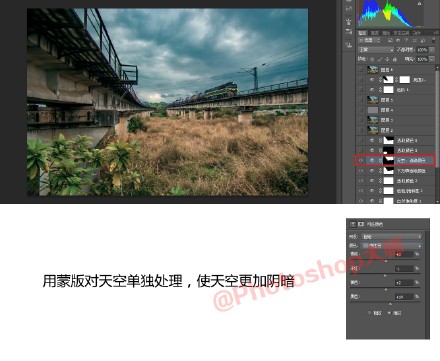Click the magenta slider handle
This screenshot has height=361, width=440.
click(385, 276)
